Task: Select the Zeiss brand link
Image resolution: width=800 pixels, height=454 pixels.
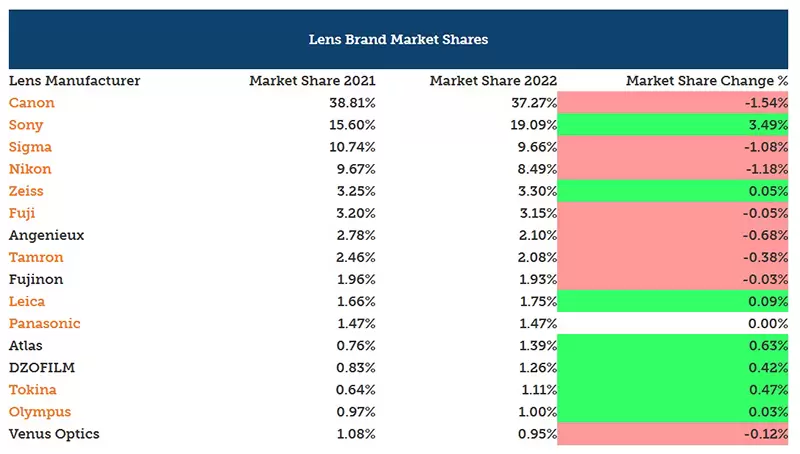Action: [26, 191]
